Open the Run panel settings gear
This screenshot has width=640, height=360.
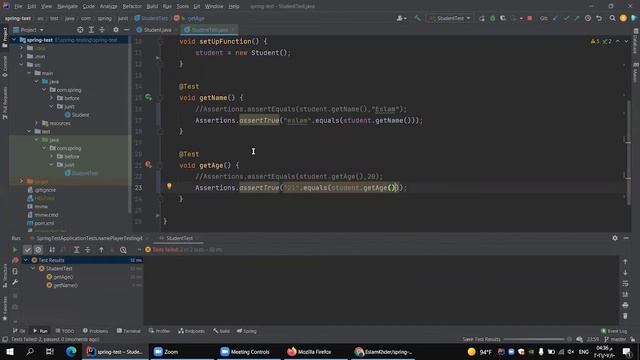(x=615, y=238)
